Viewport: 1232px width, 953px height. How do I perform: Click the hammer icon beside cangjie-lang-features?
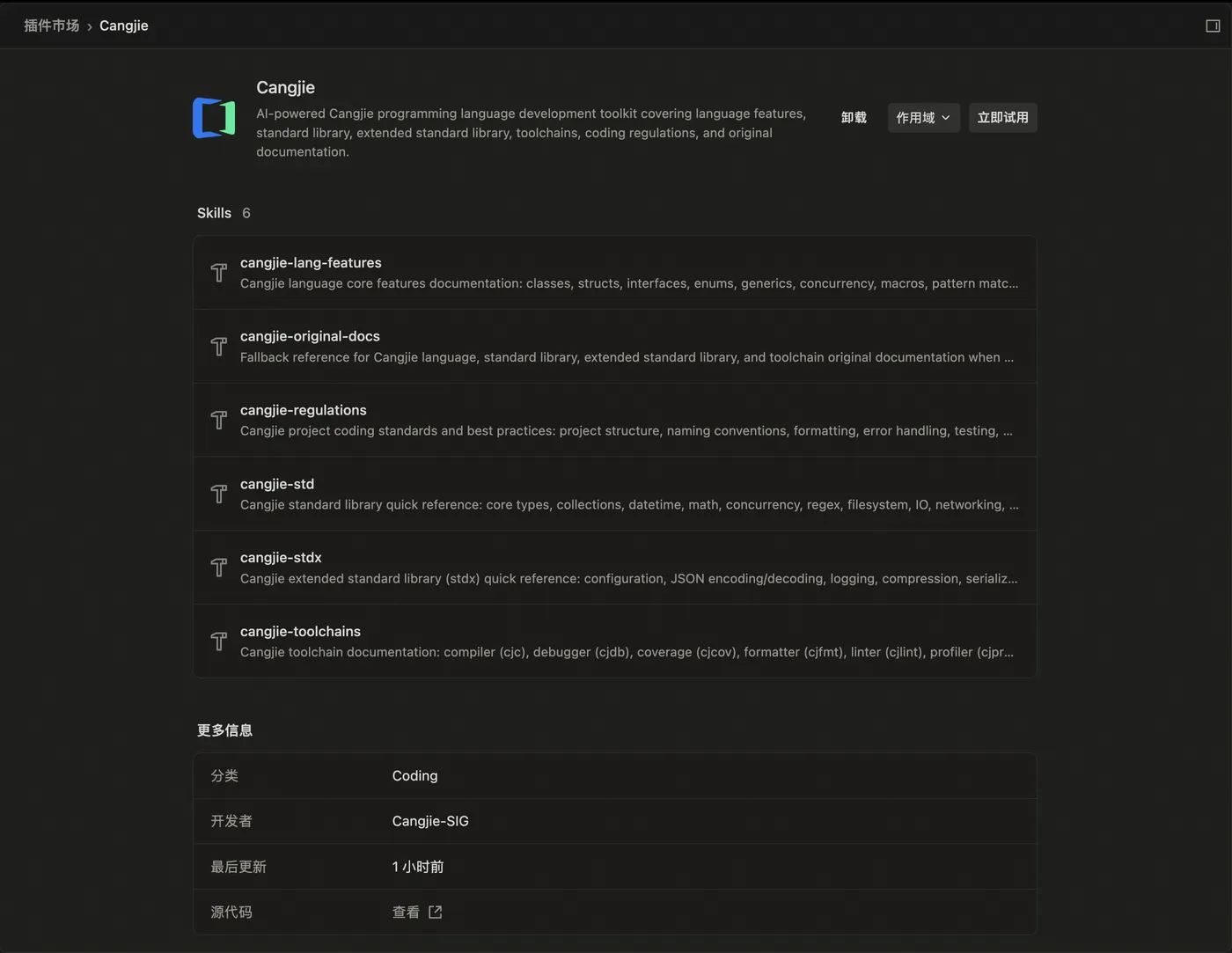click(x=219, y=273)
